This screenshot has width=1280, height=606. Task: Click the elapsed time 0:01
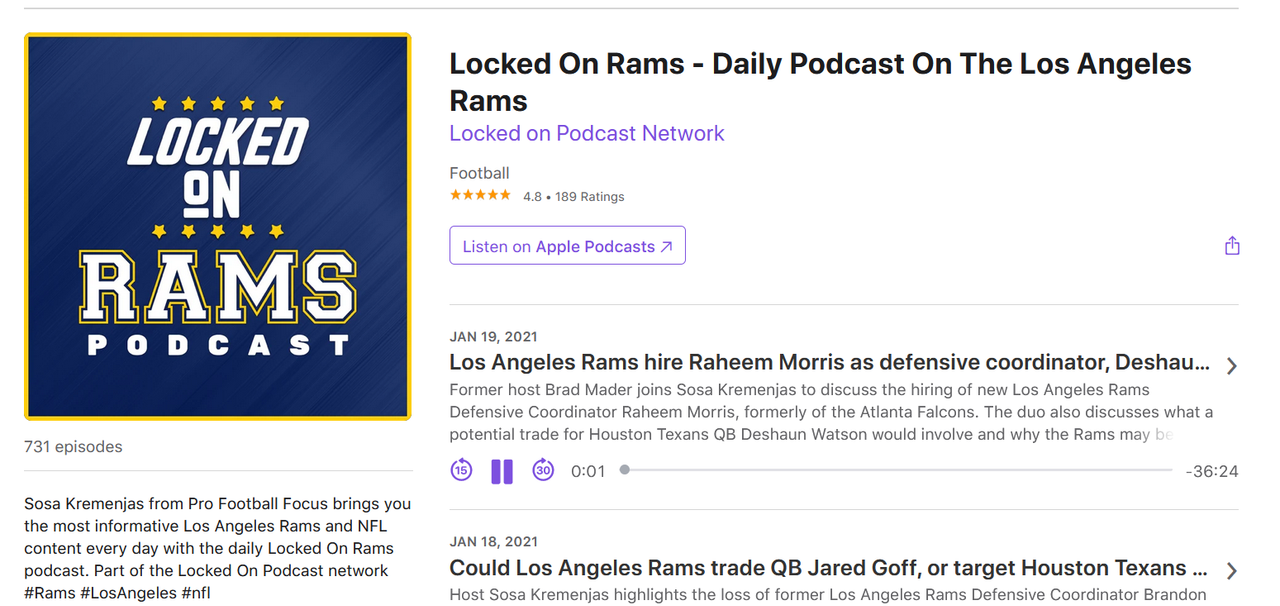pyautogui.click(x=588, y=471)
